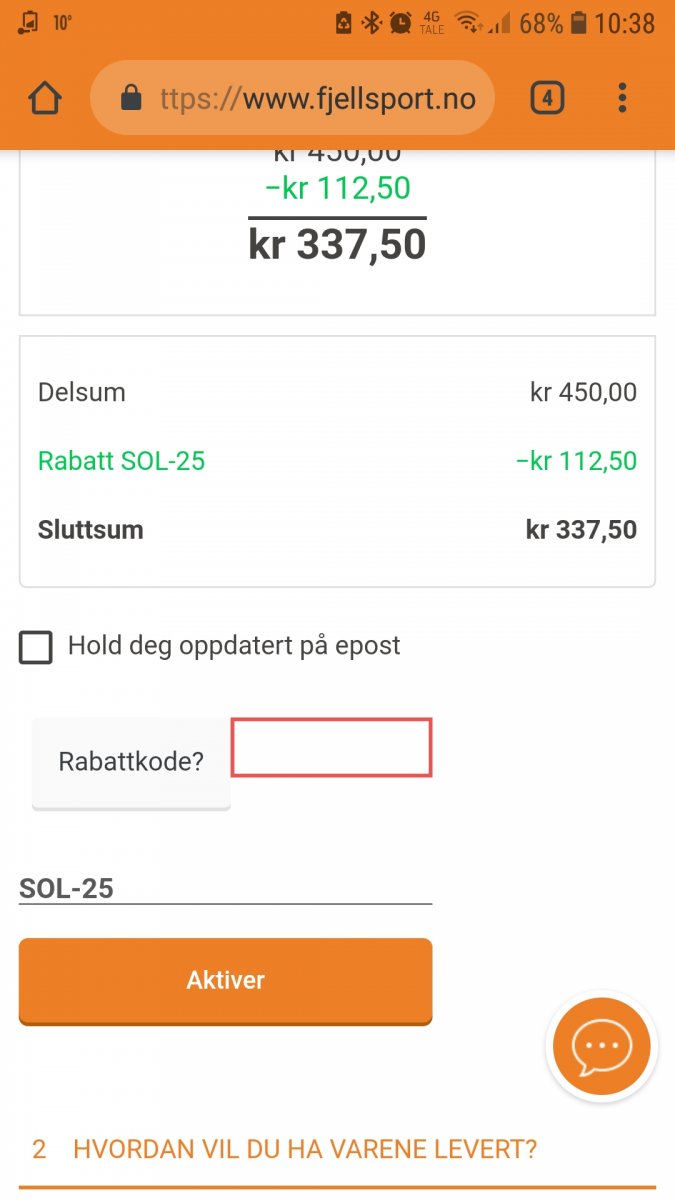Screen dimensions: 675x1200
Task: Tap the battery icon in status bar
Action: click(x=578, y=22)
